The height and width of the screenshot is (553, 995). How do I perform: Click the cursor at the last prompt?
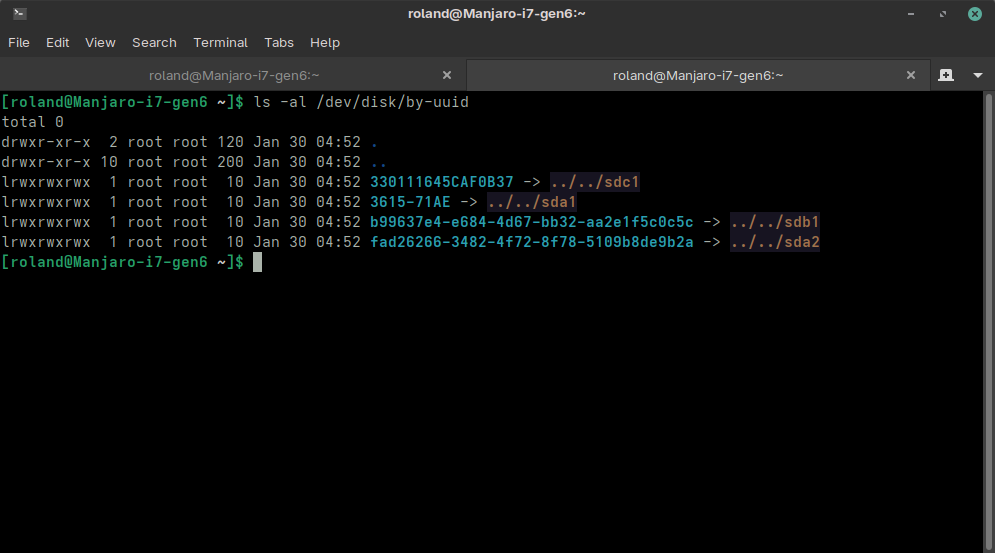(x=257, y=262)
